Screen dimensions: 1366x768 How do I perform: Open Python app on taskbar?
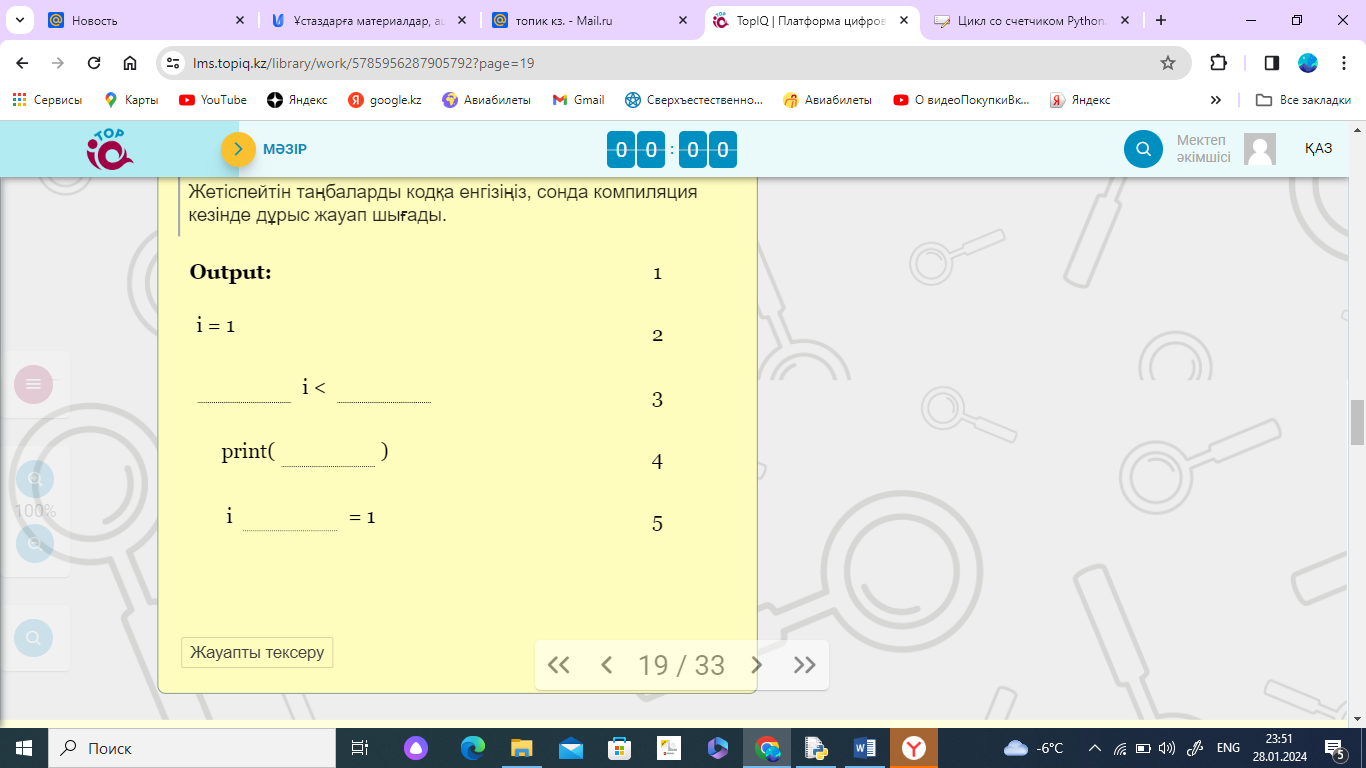[817, 748]
